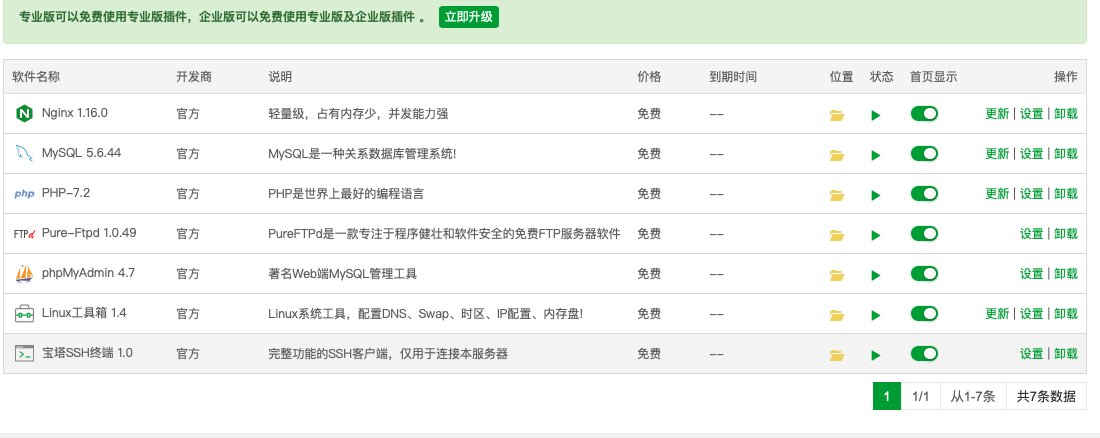
Task: Click the MySQL running status arrow
Action: point(876,155)
